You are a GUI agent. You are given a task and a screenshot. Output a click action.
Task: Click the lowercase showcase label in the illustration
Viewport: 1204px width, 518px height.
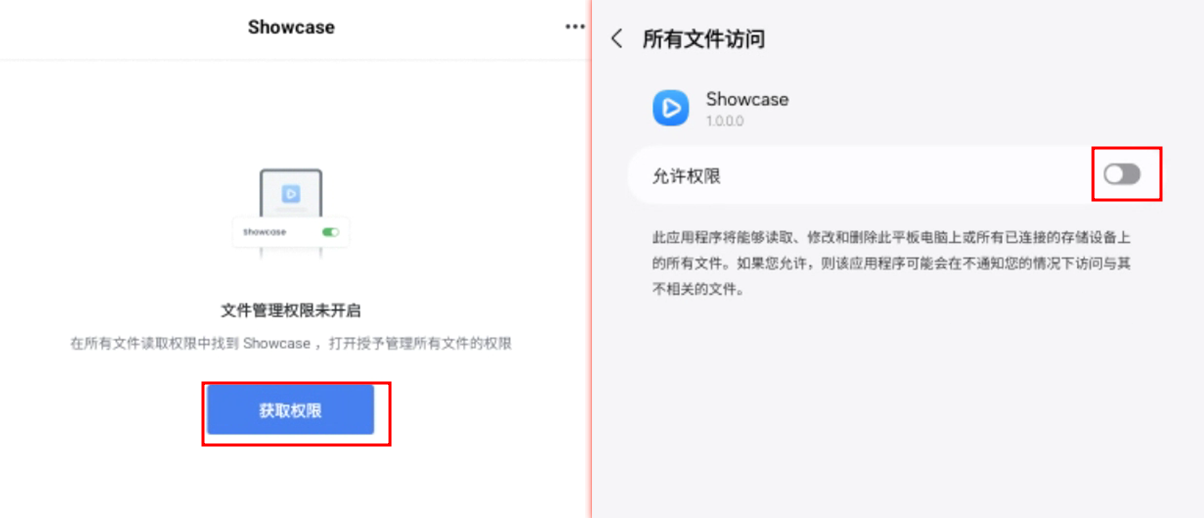click(264, 232)
